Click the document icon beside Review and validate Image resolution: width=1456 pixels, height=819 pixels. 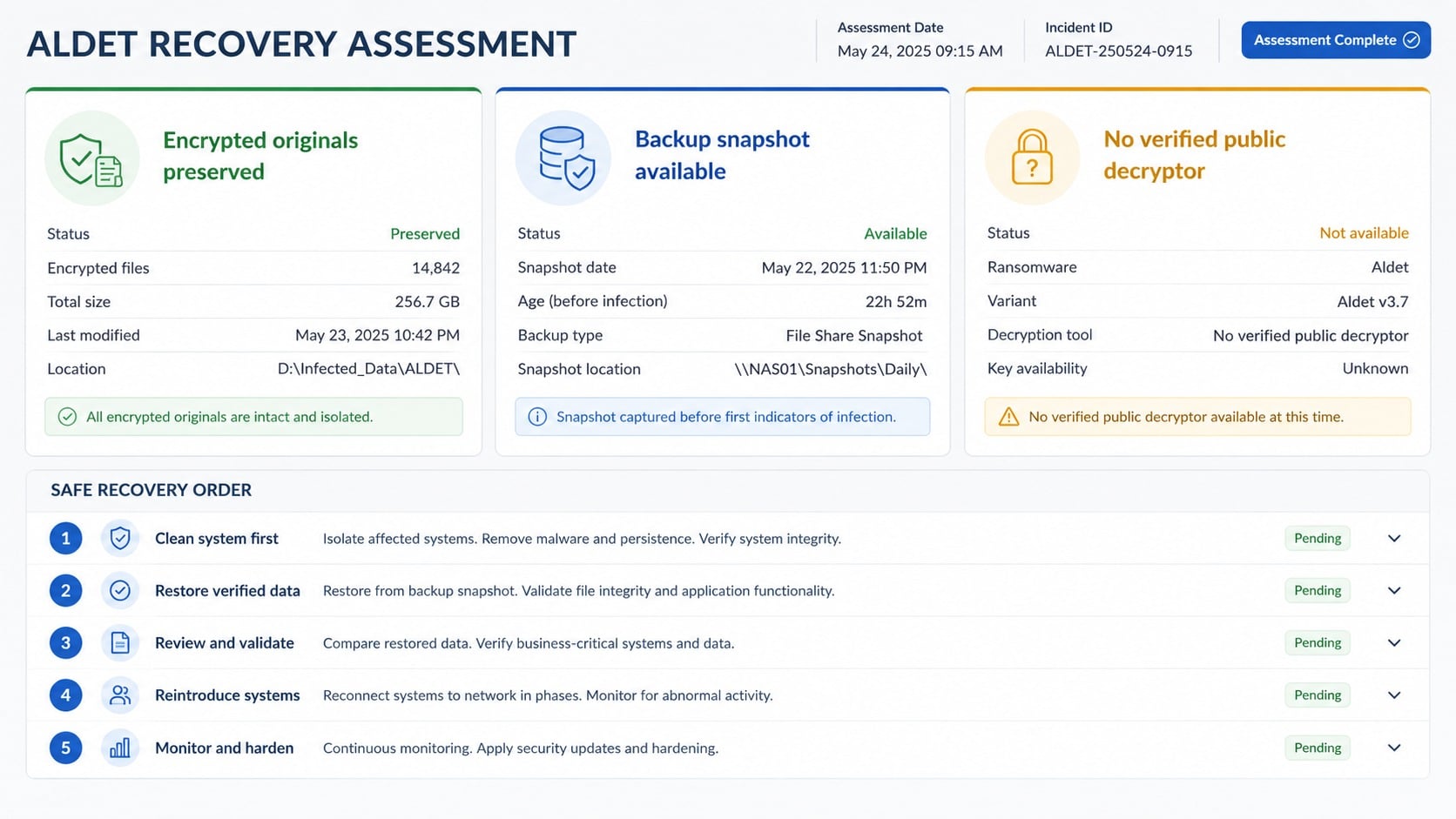pyautogui.click(x=120, y=643)
